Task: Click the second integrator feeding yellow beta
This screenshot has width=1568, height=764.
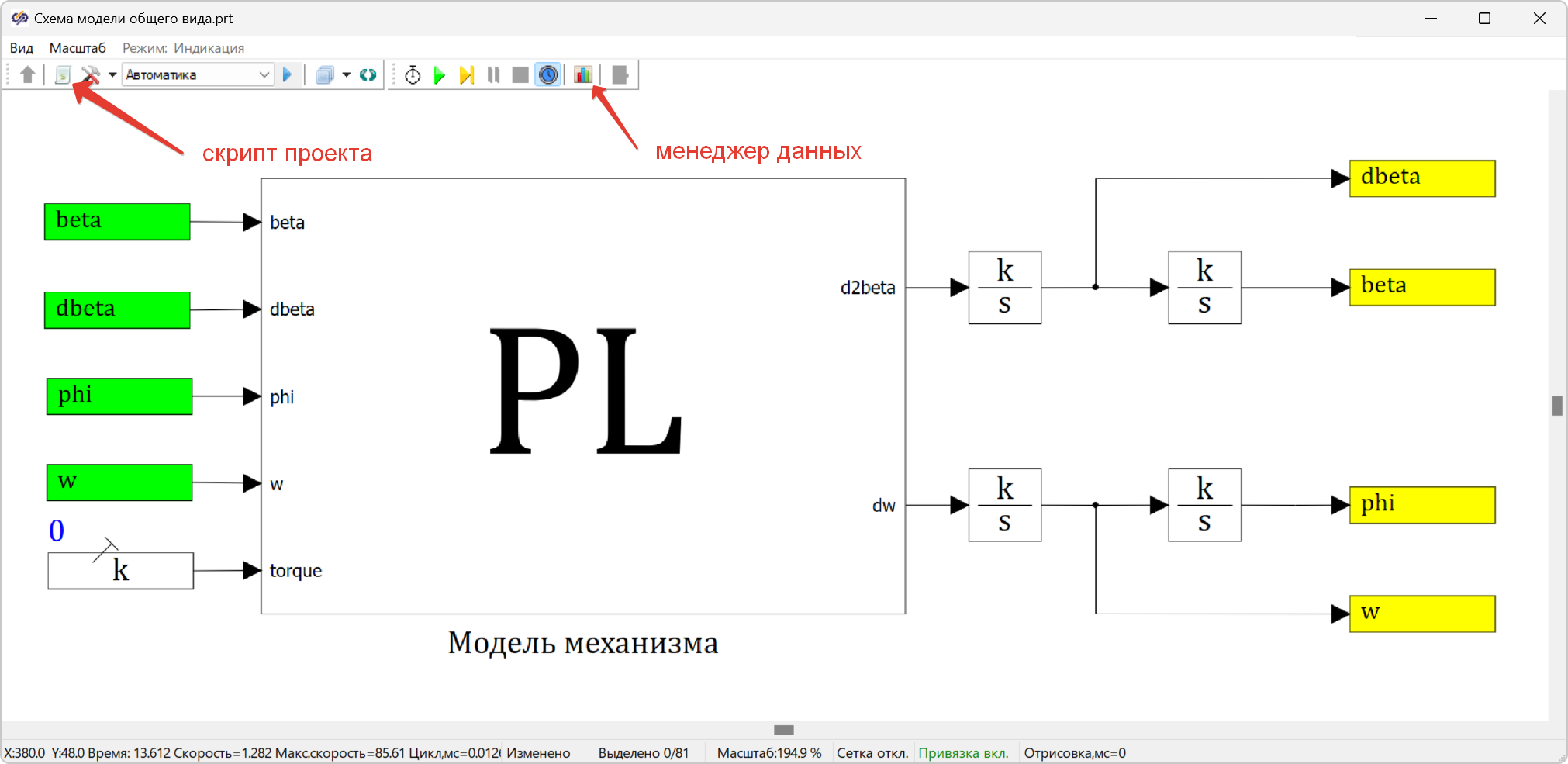Action: click(x=1204, y=287)
